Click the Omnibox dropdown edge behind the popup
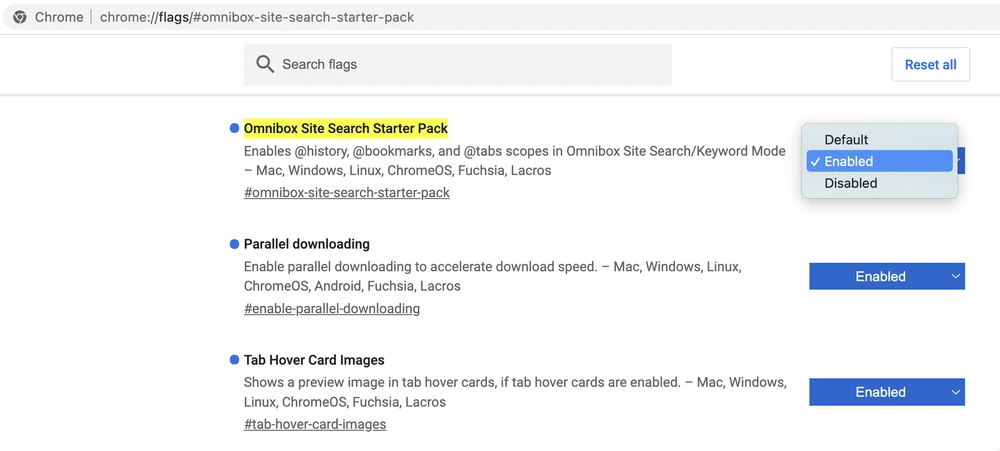 coord(961,161)
